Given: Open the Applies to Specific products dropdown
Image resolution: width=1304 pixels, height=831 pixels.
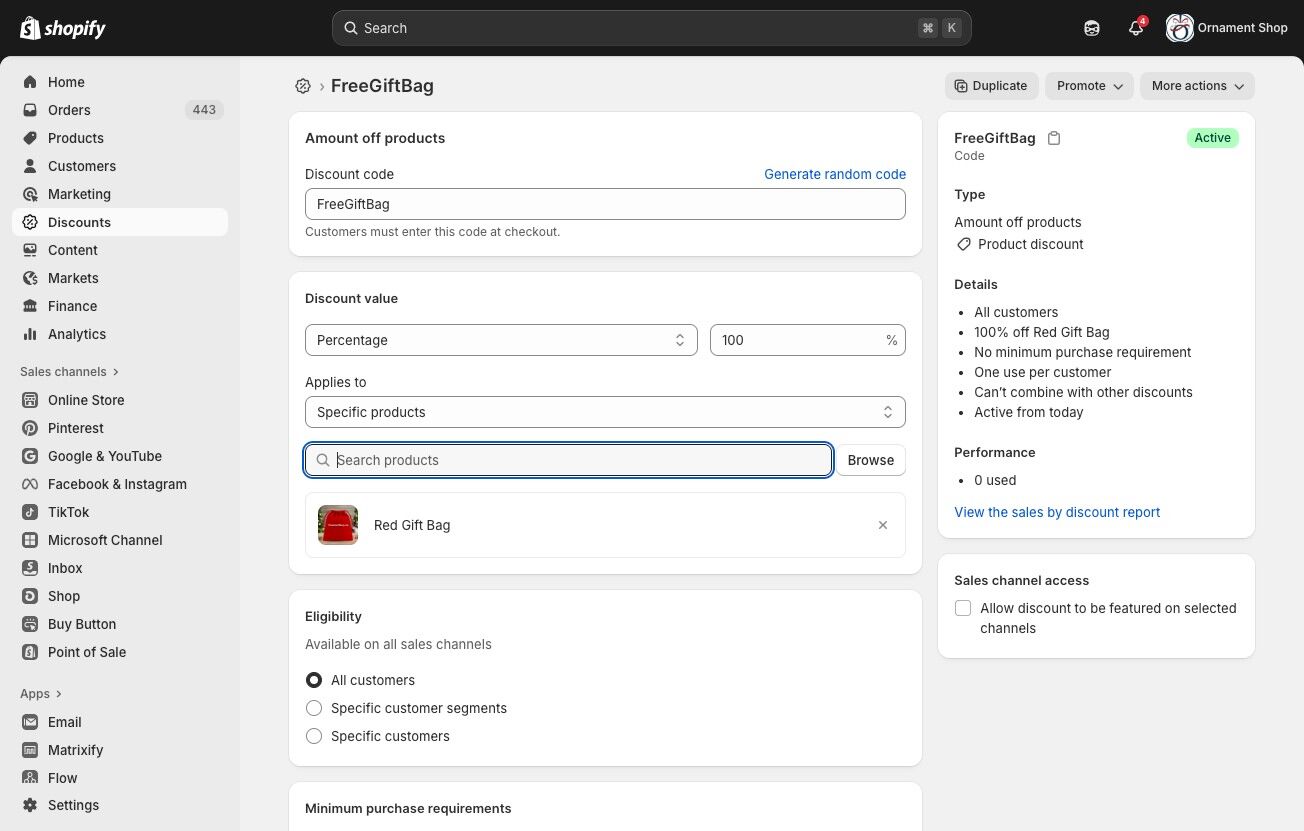Looking at the screenshot, I should [x=605, y=412].
